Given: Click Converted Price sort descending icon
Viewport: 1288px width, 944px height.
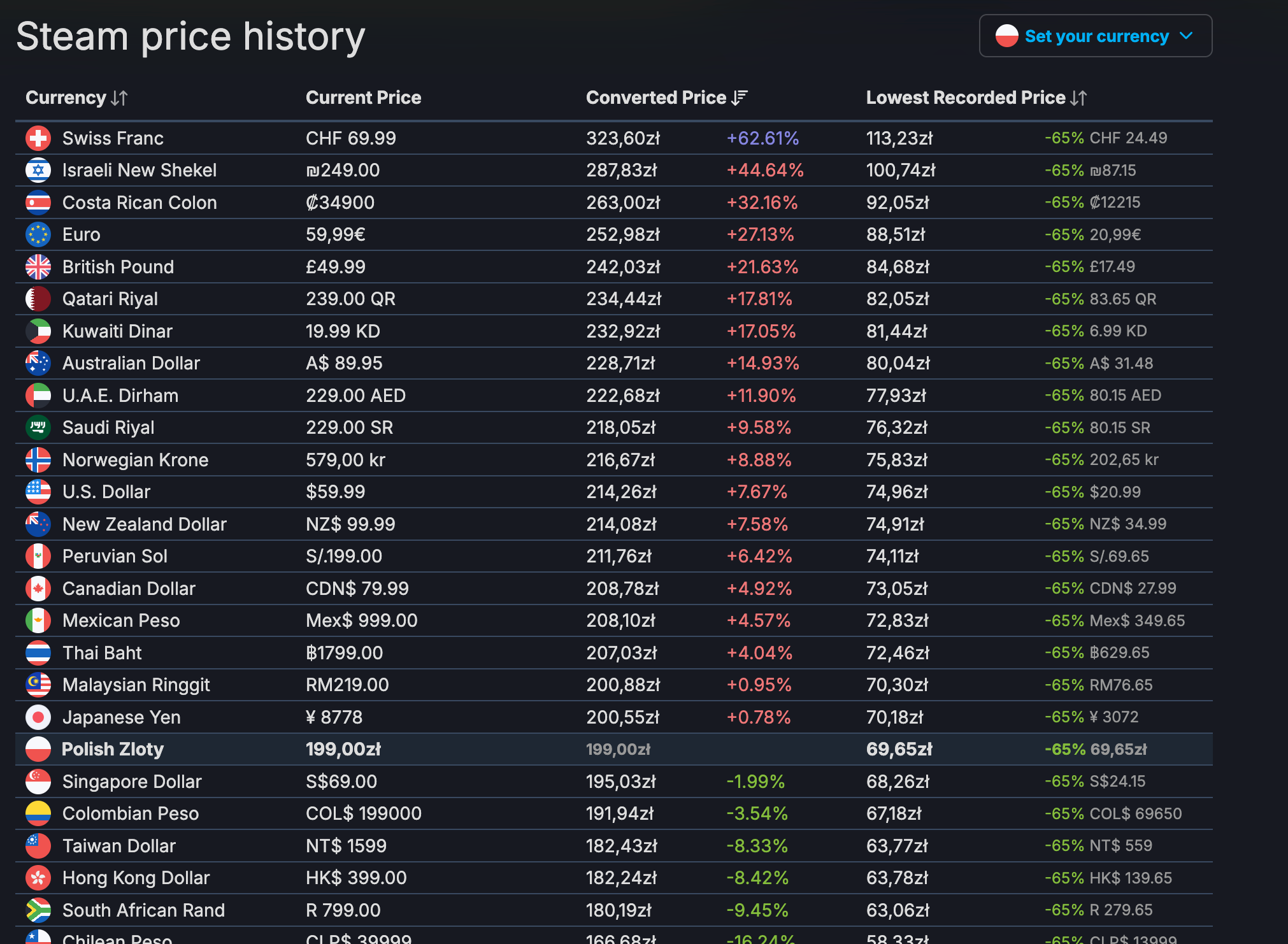Looking at the screenshot, I should click(x=740, y=98).
